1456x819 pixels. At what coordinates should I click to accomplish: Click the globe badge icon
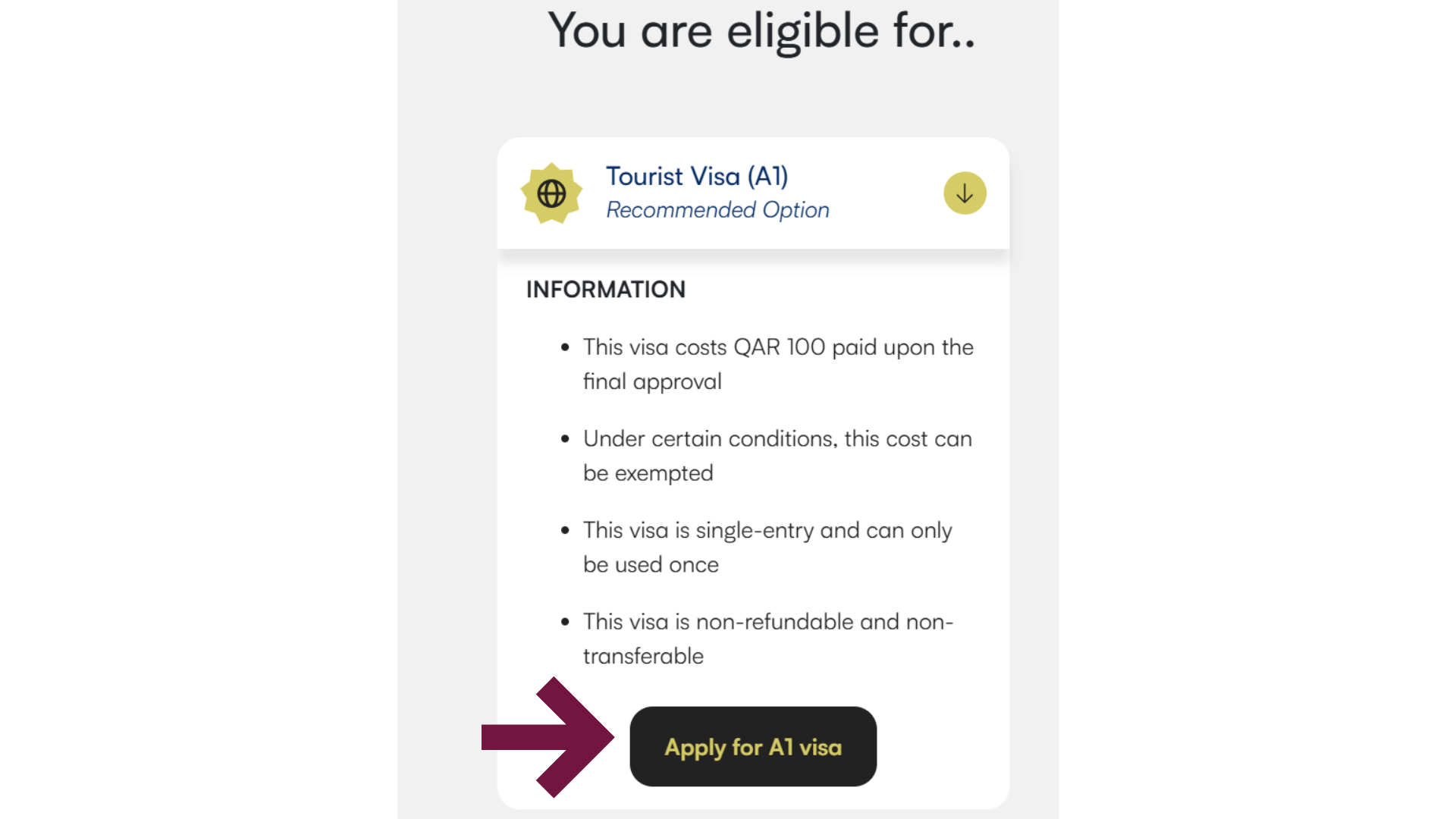551,193
